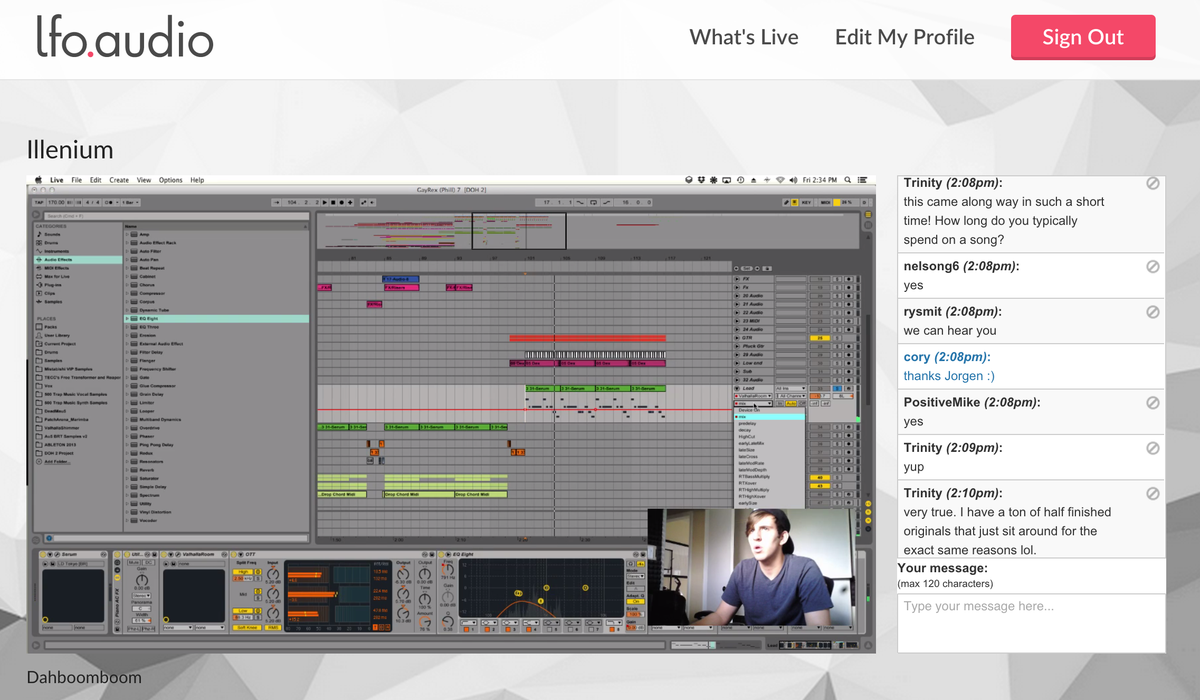Open Spotlight search magnifier icon
1200x700 pixels.
point(848,180)
